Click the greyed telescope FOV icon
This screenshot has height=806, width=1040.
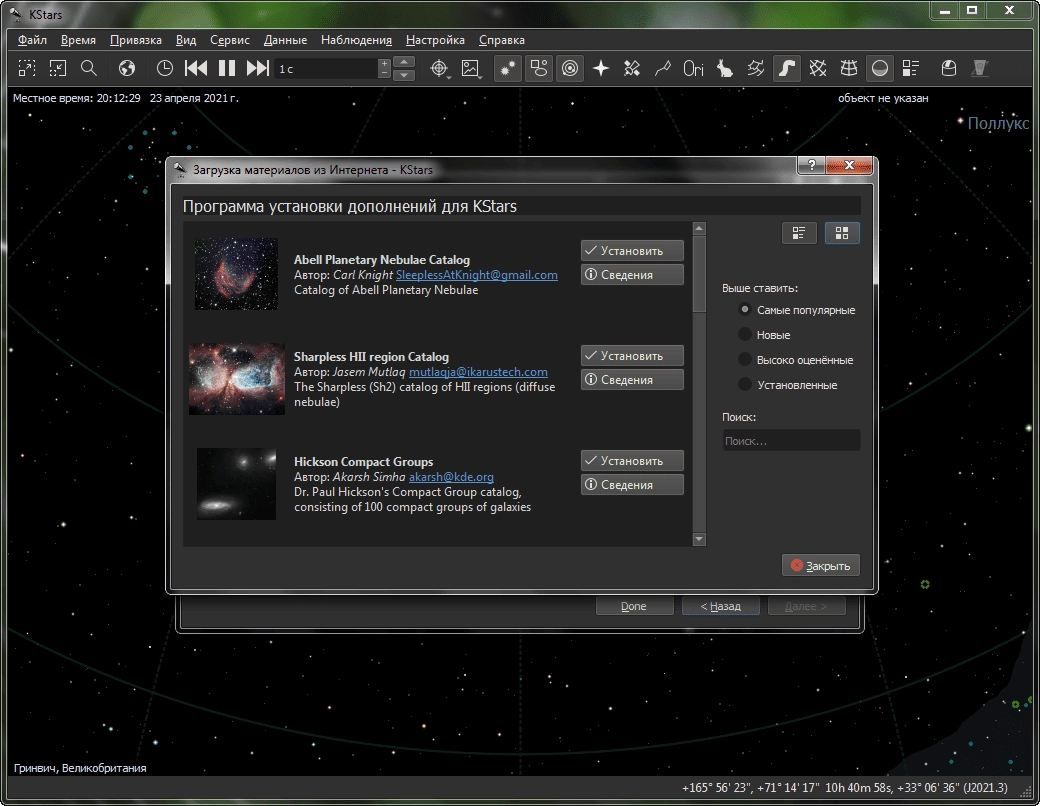point(980,68)
